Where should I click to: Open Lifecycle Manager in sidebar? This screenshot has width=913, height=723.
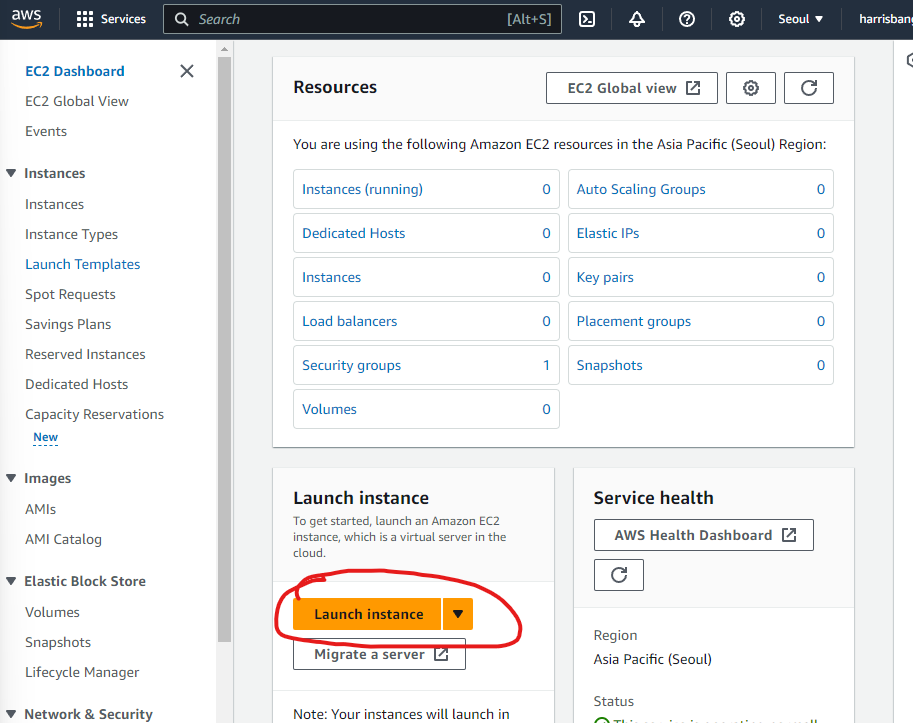point(82,672)
